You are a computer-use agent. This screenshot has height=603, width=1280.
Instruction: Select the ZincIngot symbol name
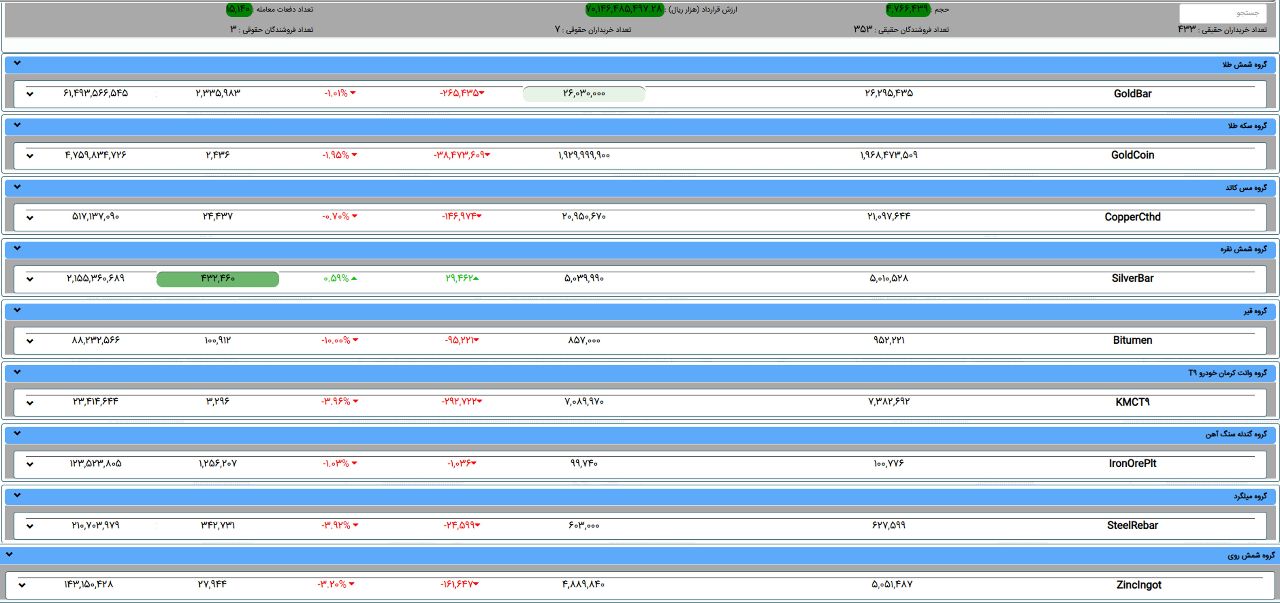click(1139, 585)
